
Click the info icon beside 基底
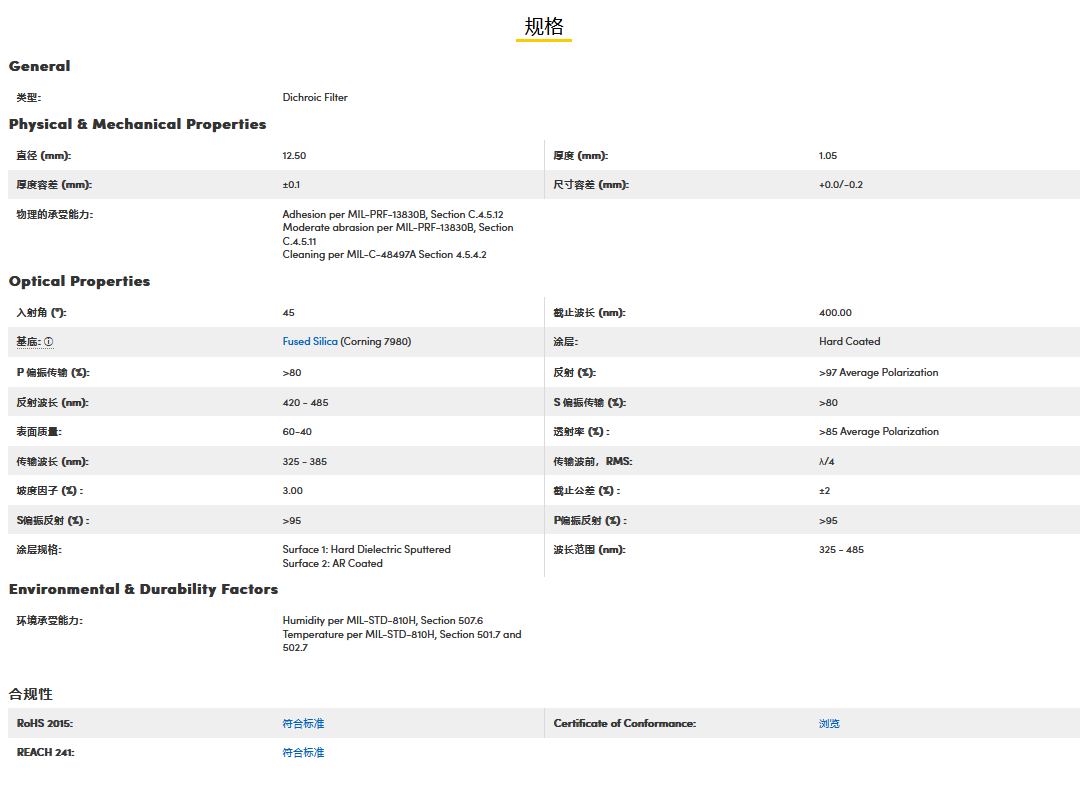(x=49, y=342)
